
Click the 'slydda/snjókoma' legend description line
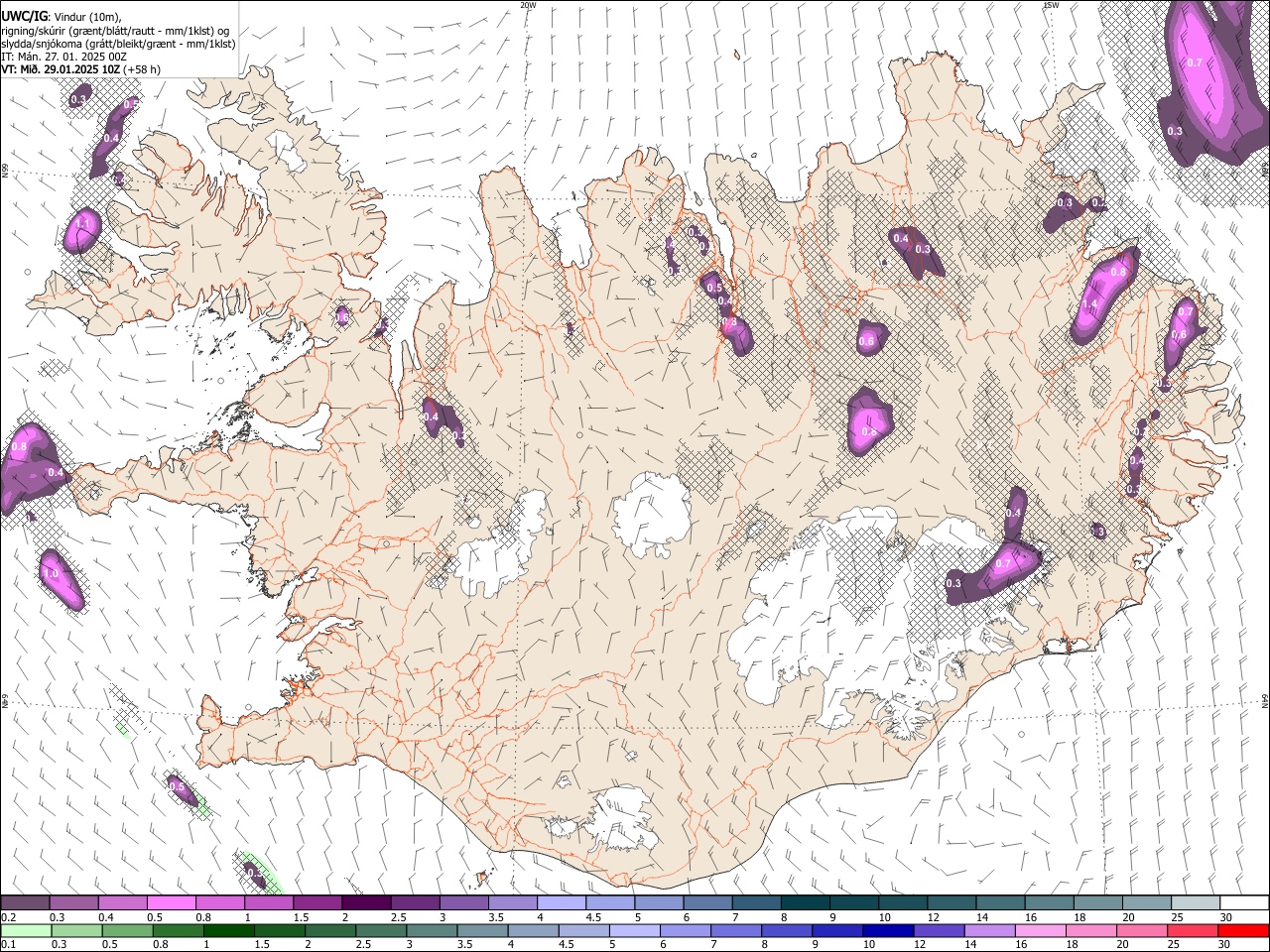(x=119, y=44)
